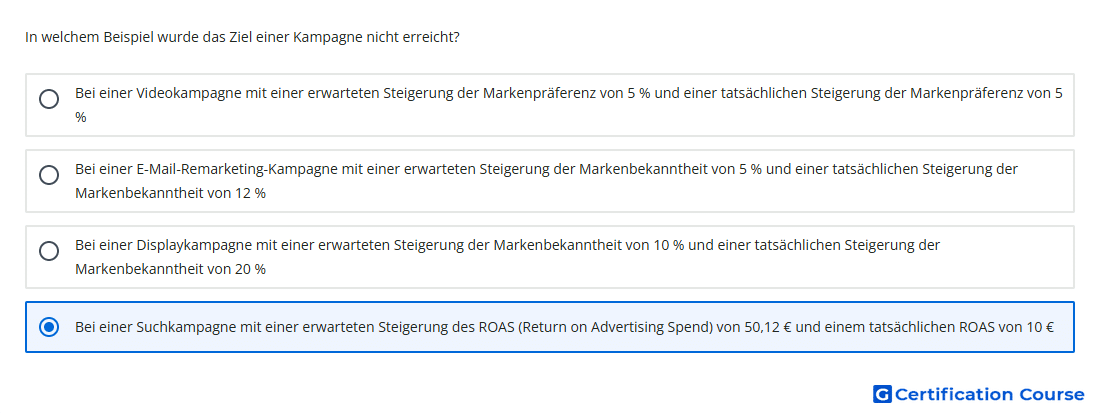Click the Suchkampagne ROAS answer text
Image resolution: width=1100 pixels, height=413 pixels.
[565, 327]
